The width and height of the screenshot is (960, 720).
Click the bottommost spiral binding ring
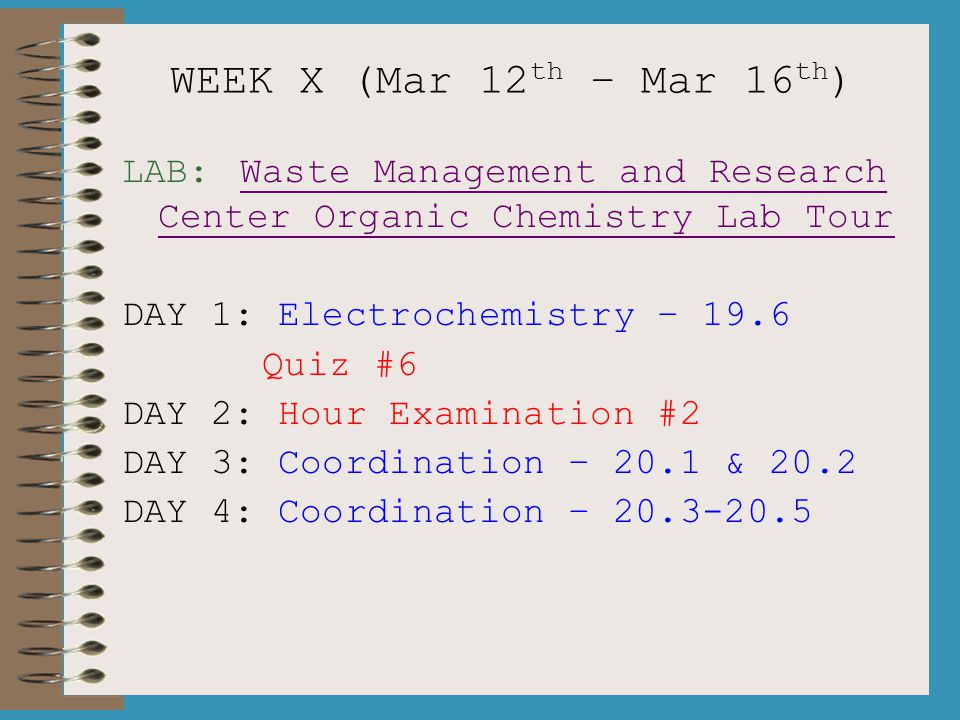[60, 677]
